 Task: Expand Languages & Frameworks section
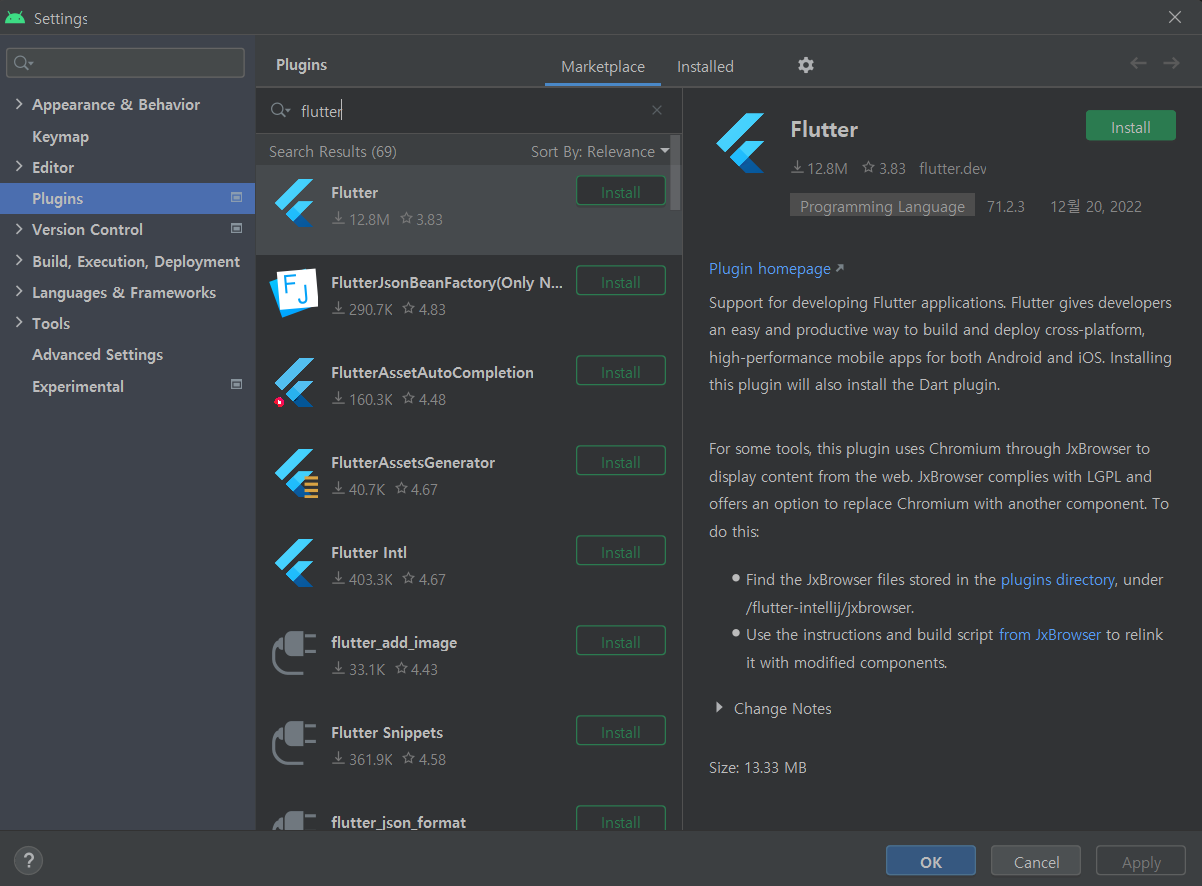coord(19,292)
